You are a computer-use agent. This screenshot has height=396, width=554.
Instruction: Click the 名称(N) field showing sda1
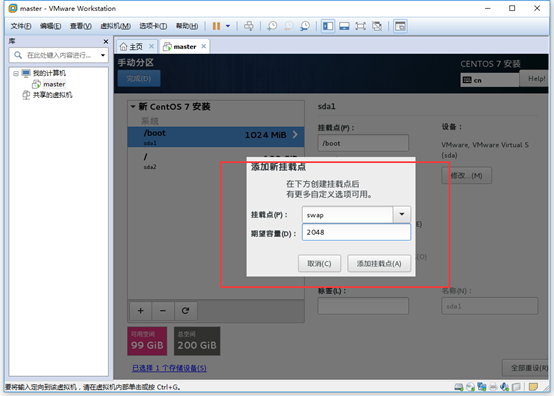[490, 306]
